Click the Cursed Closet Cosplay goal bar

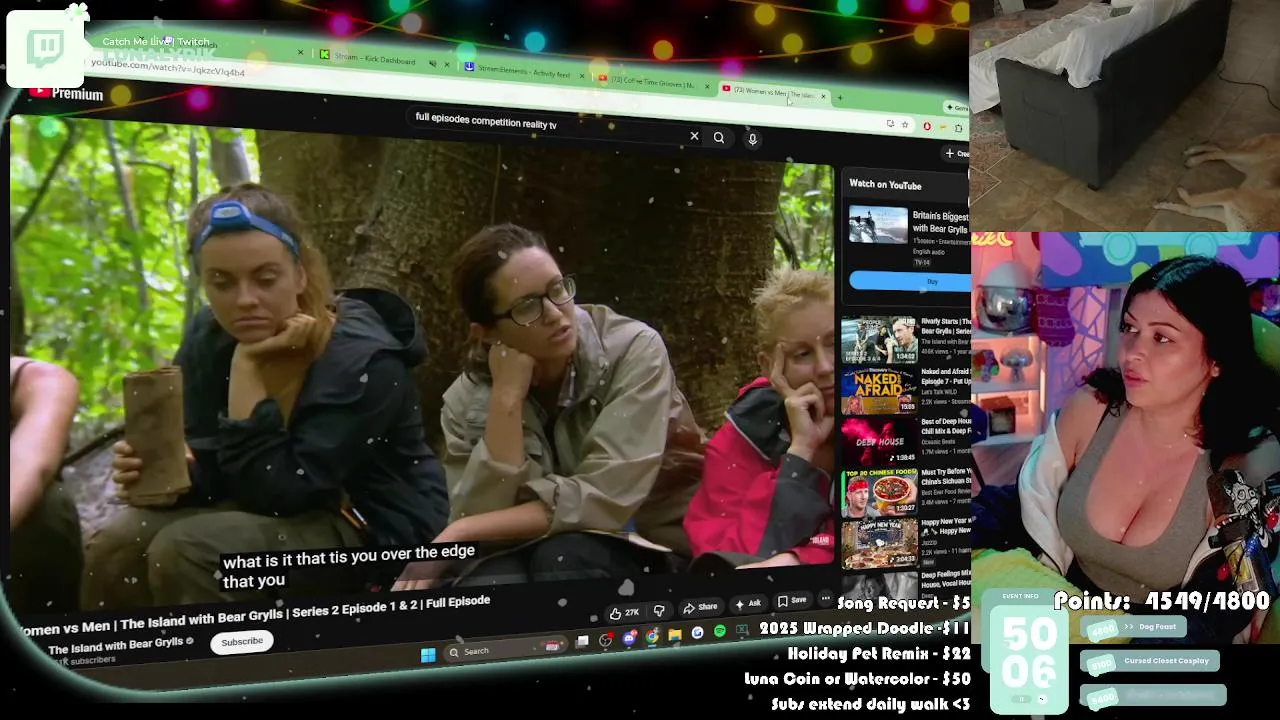pos(1150,661)
